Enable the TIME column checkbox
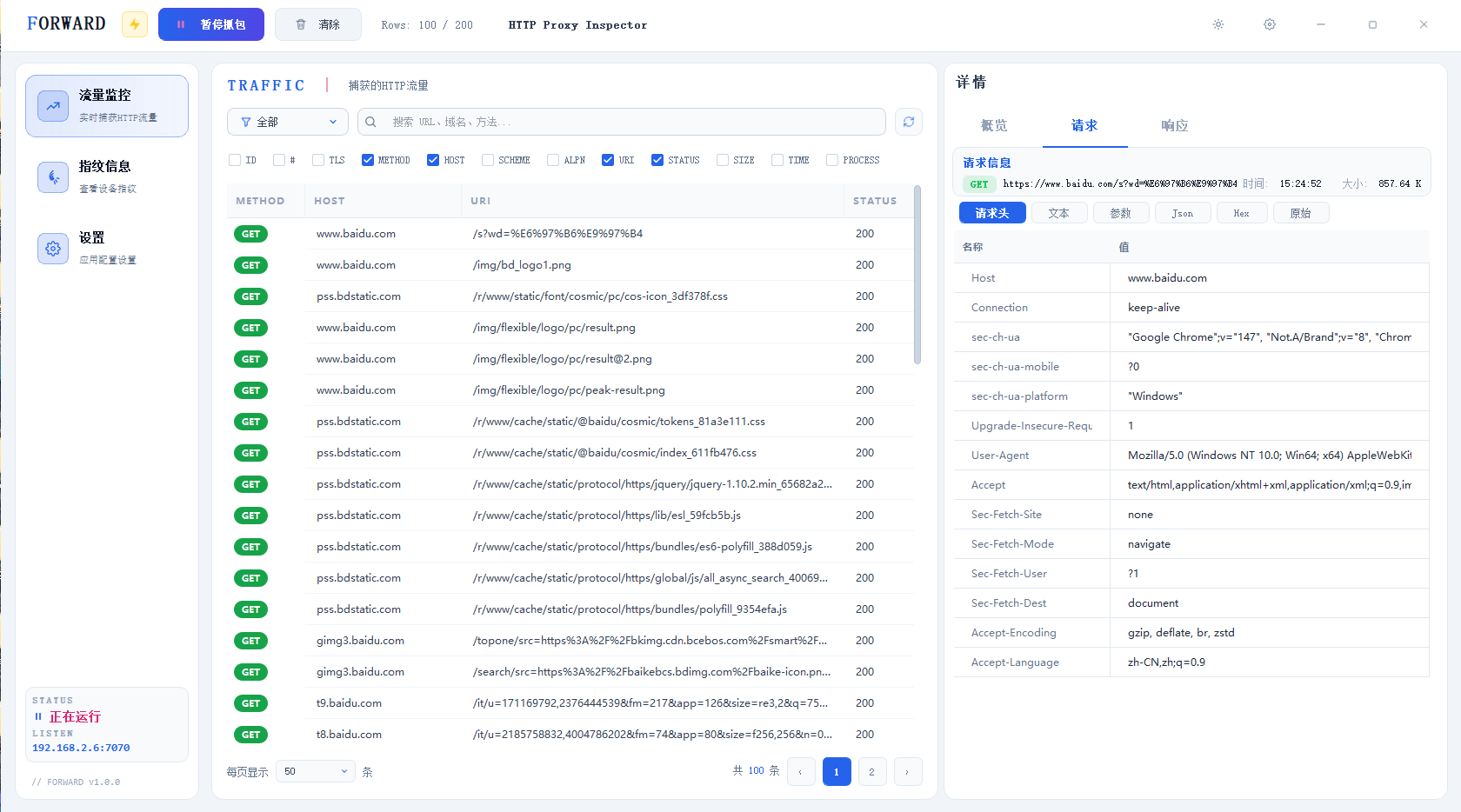The height and width of the screenshot is (812, 1461). pos(777,160)
